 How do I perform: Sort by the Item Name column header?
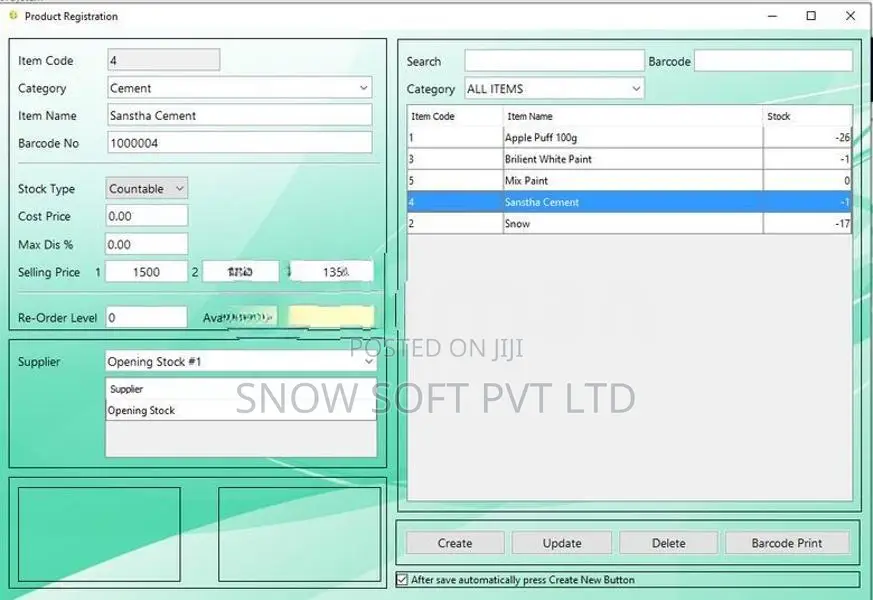click(632, 116)
